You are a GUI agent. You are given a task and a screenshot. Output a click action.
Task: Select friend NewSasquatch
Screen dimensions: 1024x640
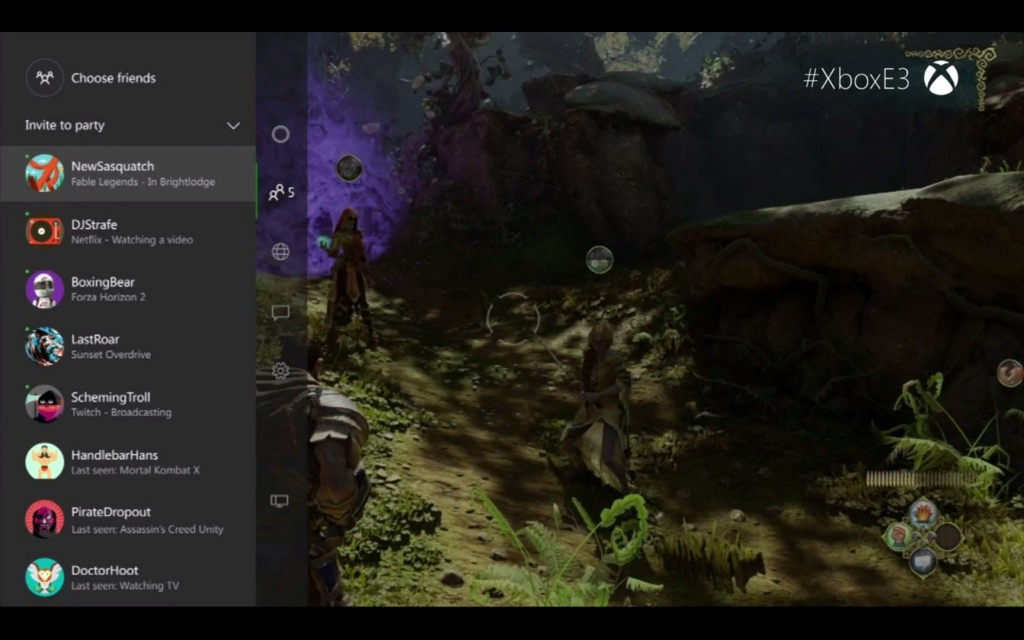(x=128, y=173)
